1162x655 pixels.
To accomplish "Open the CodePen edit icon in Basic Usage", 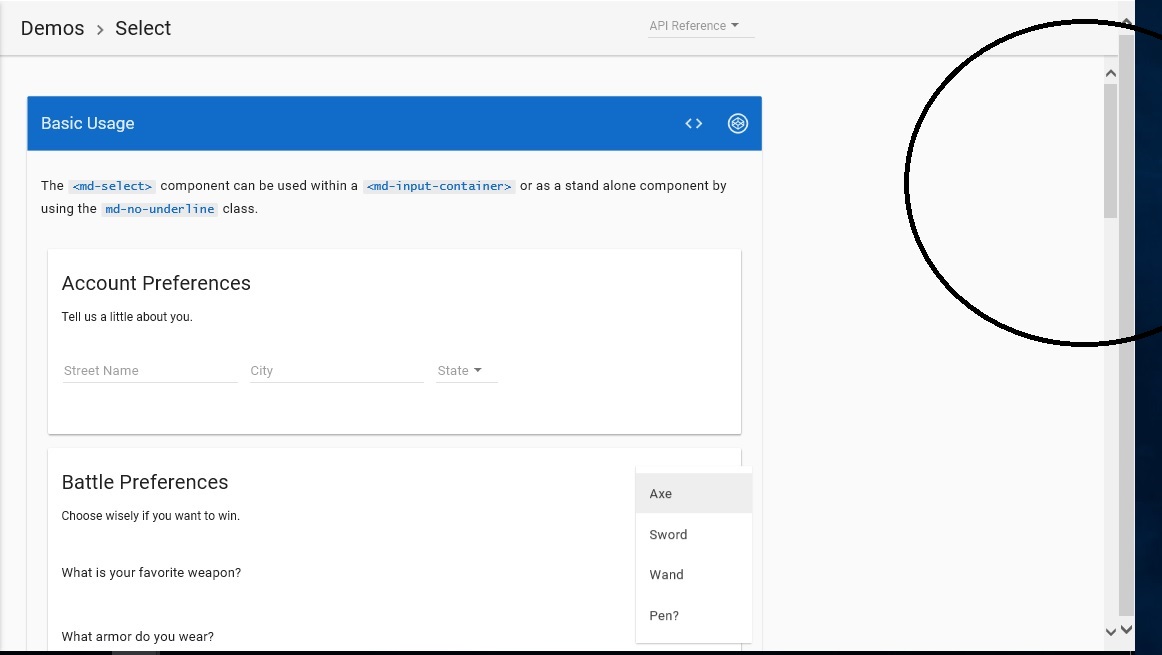I will click(737, 124).
